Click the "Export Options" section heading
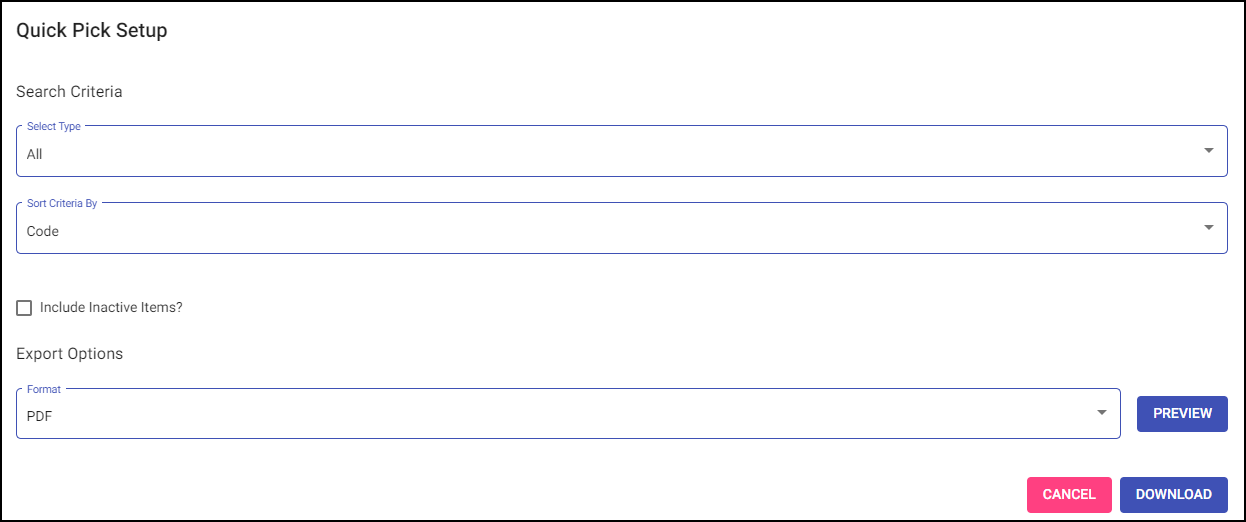The image size is (1246, 522). (69, 354)
